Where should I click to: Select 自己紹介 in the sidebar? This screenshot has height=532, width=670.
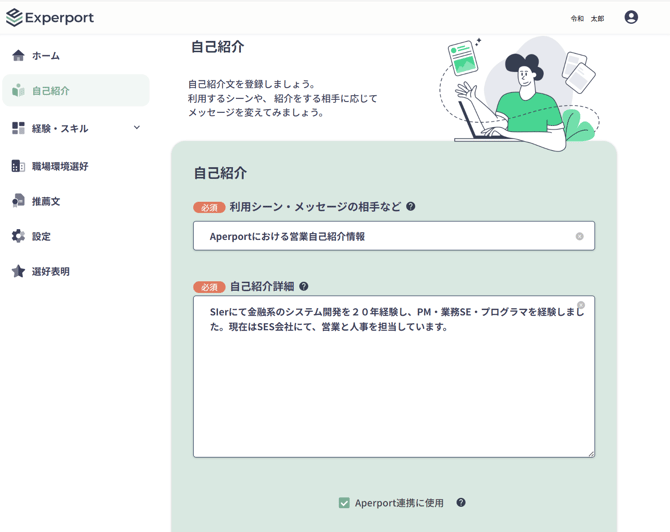click(x=76, y=90)
